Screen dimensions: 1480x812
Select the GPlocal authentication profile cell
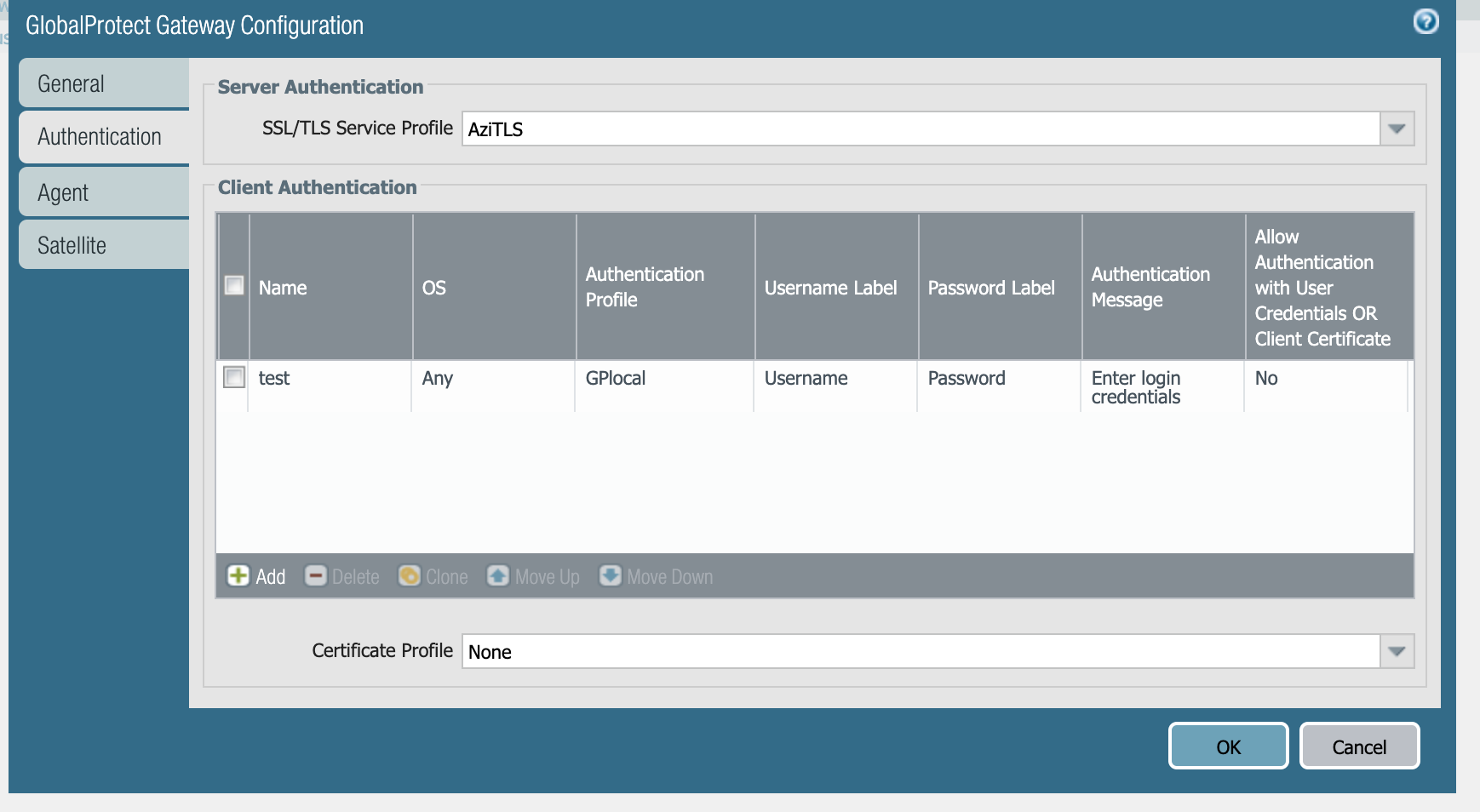616,379
